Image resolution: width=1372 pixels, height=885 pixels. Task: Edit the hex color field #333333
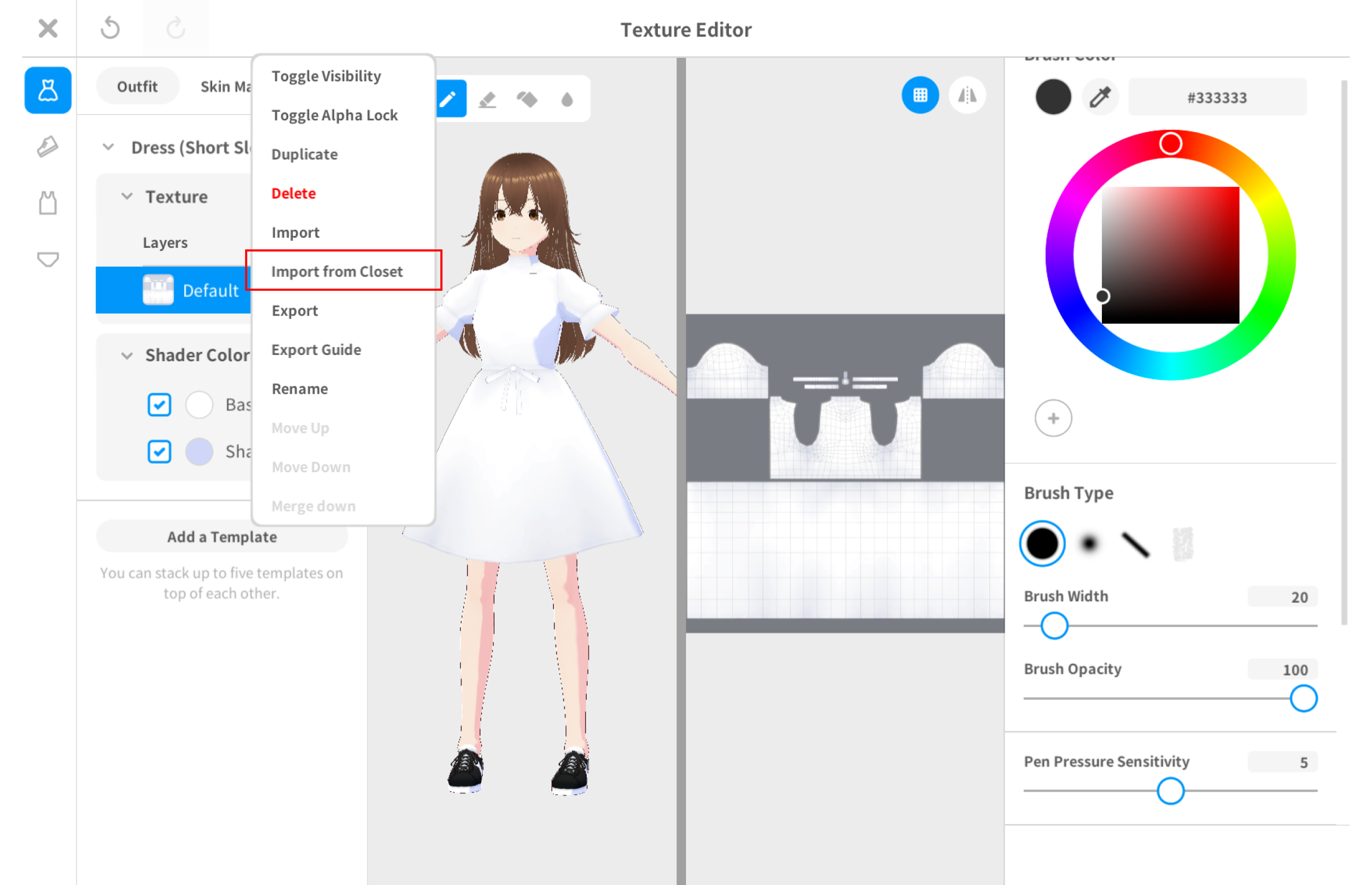[1217, 97]
